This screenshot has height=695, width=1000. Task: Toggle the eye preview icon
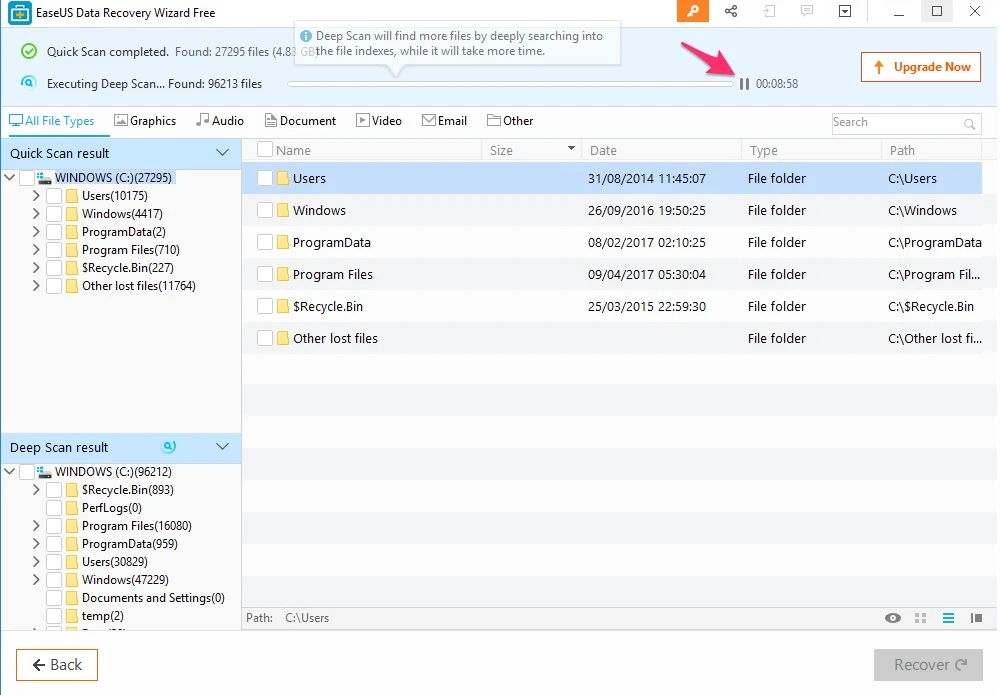[x=893, y=618]
